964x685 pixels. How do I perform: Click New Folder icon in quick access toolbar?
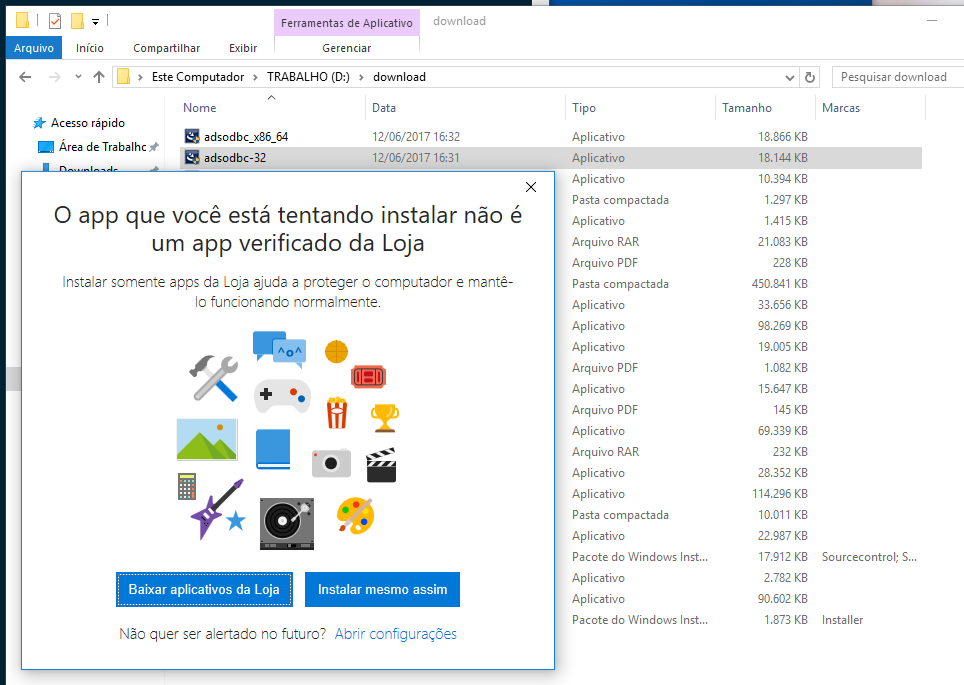[77, 22]
